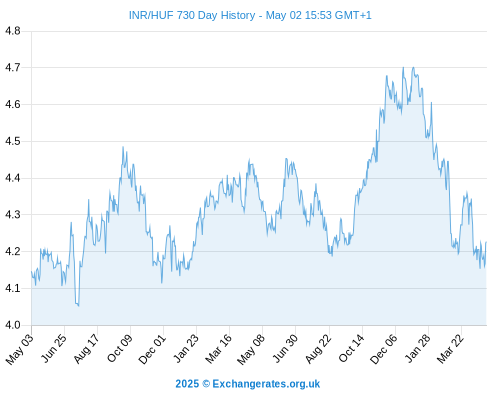
Task: Click the Aug 17 date tick label
Action: pos(87,348)
